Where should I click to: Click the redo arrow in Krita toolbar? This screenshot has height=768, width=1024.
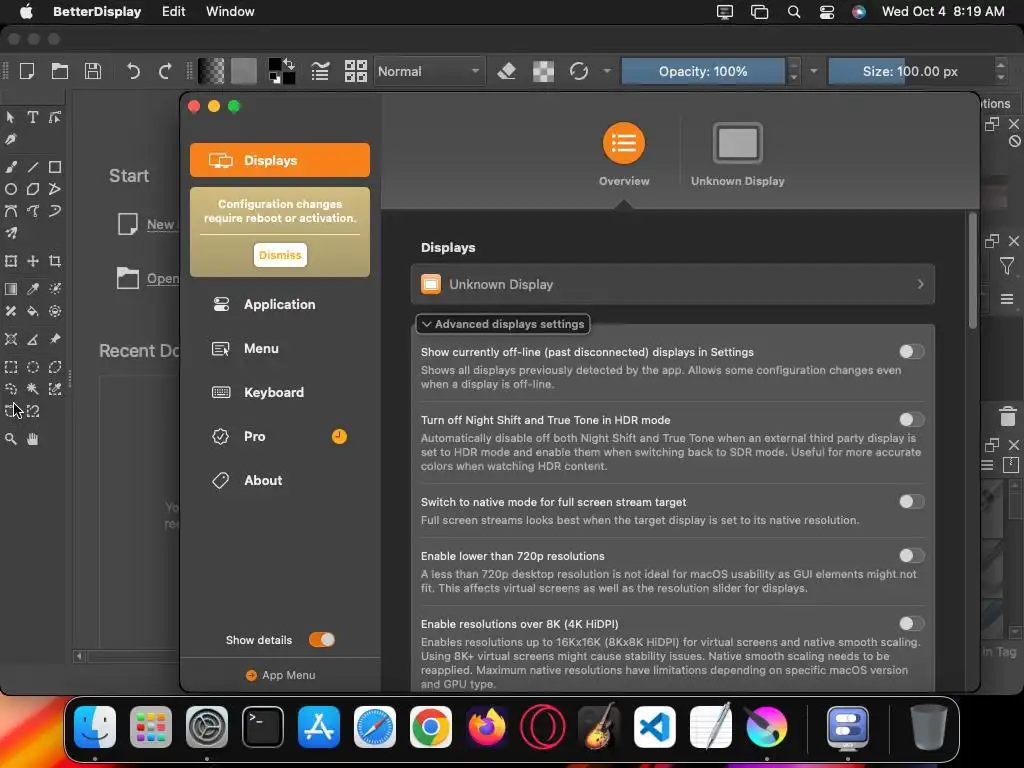pos(165,71)
